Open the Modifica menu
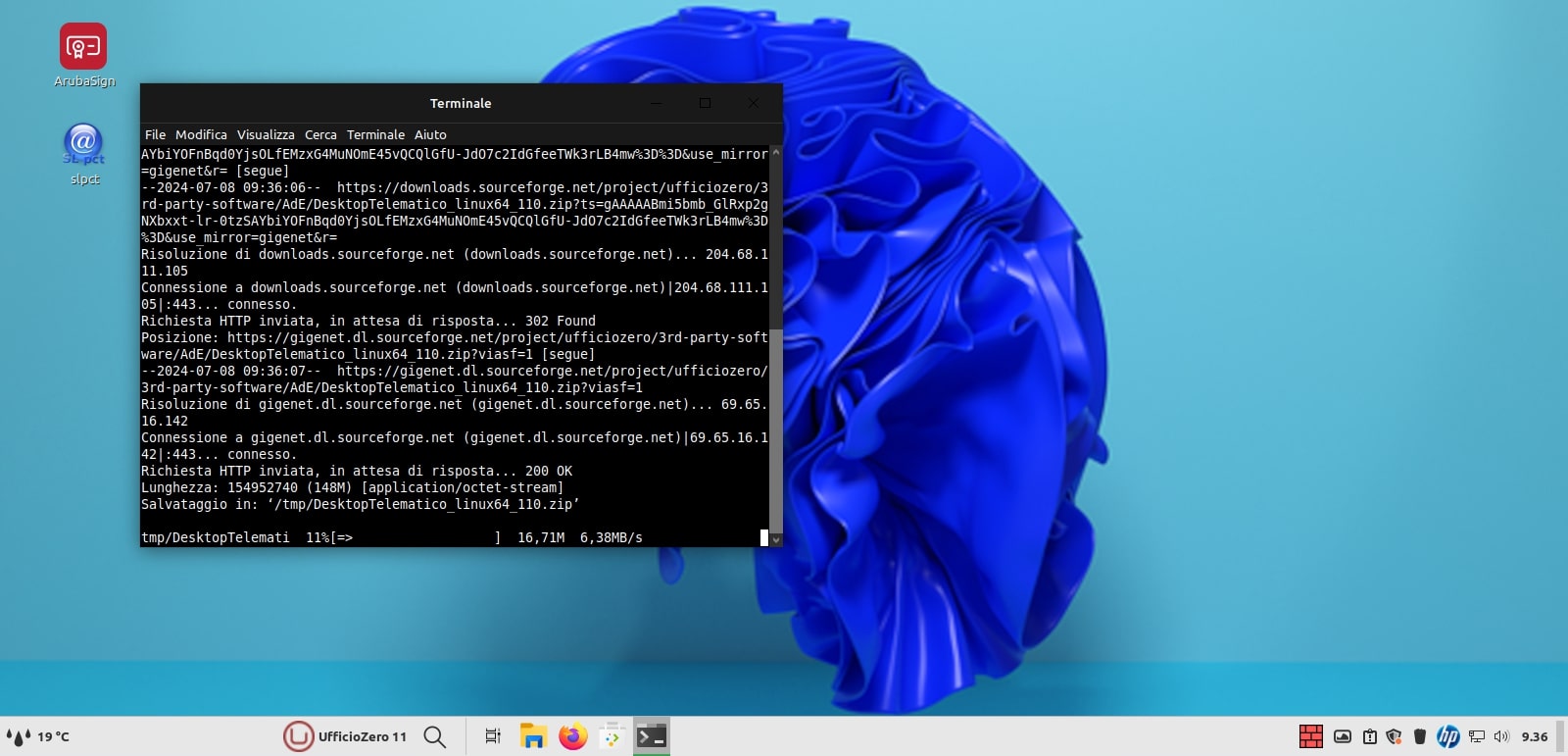Screen dimensions: 1568x756 click(201, 135)
